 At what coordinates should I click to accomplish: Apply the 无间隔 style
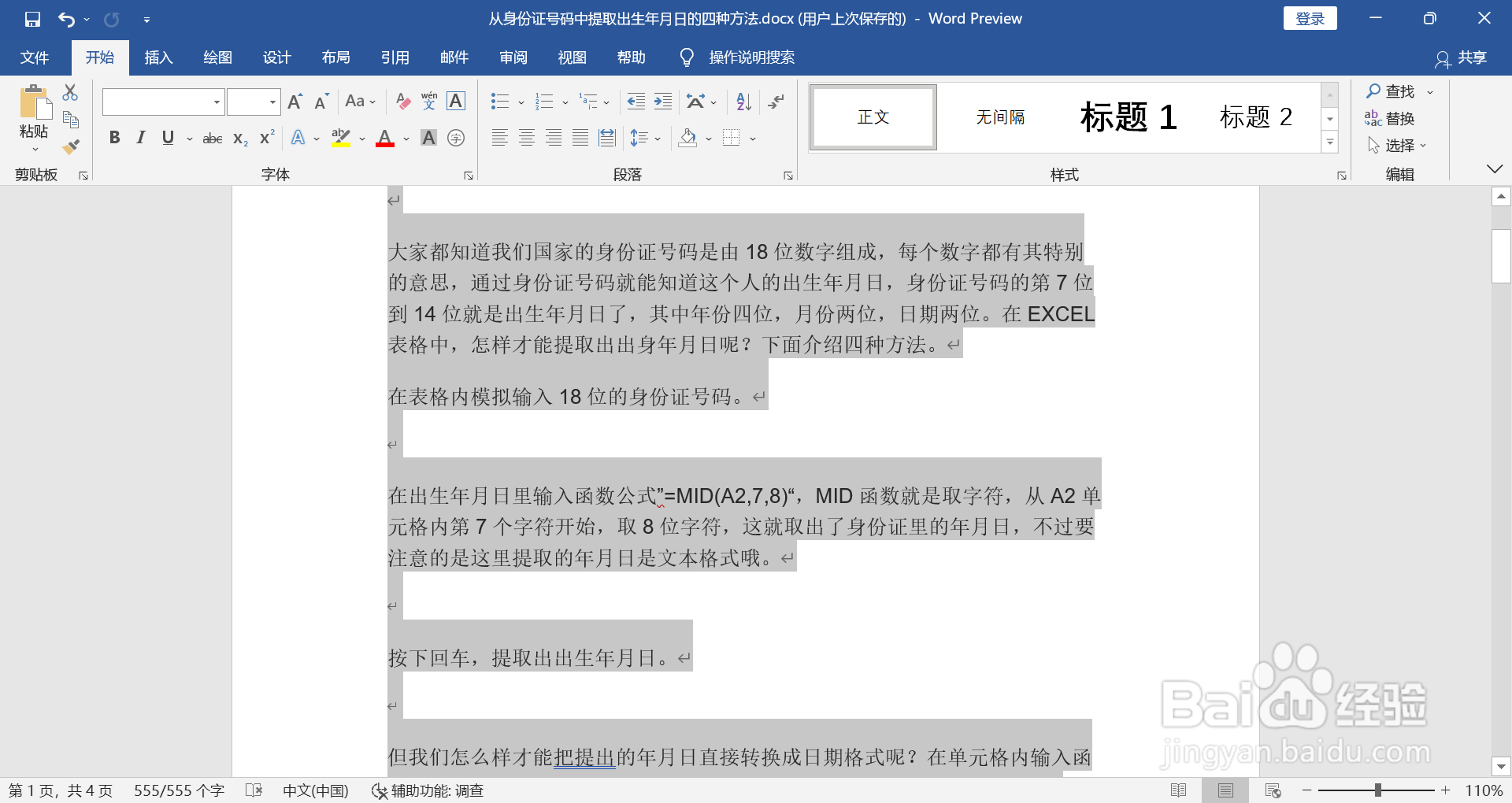point(1001,117)
